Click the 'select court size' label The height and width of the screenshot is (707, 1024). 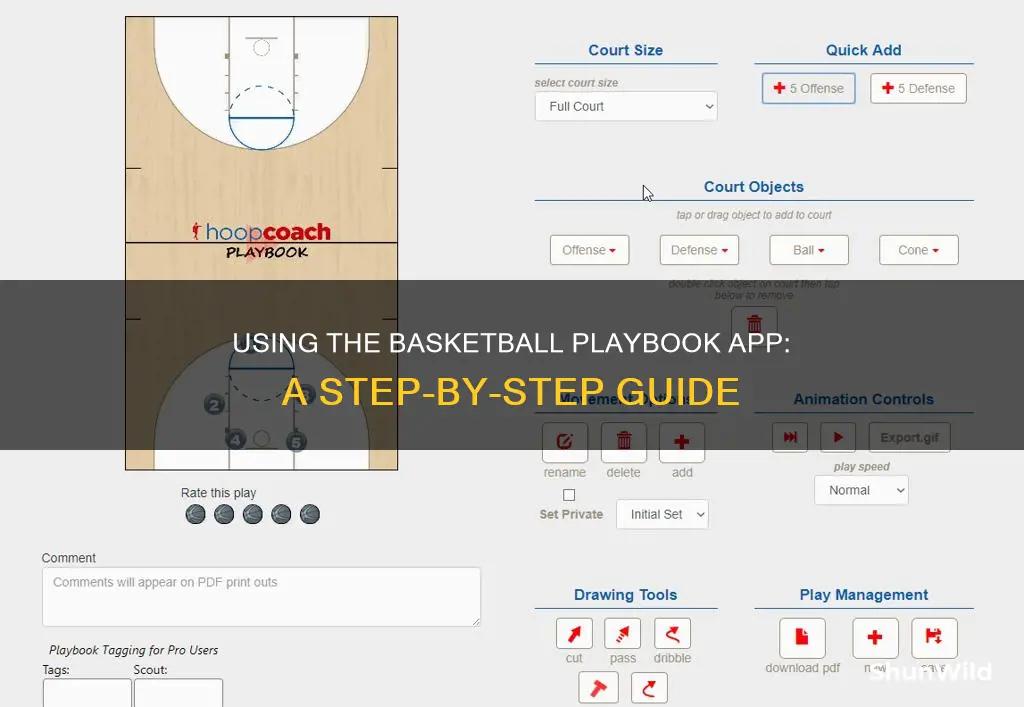(576, 83)
